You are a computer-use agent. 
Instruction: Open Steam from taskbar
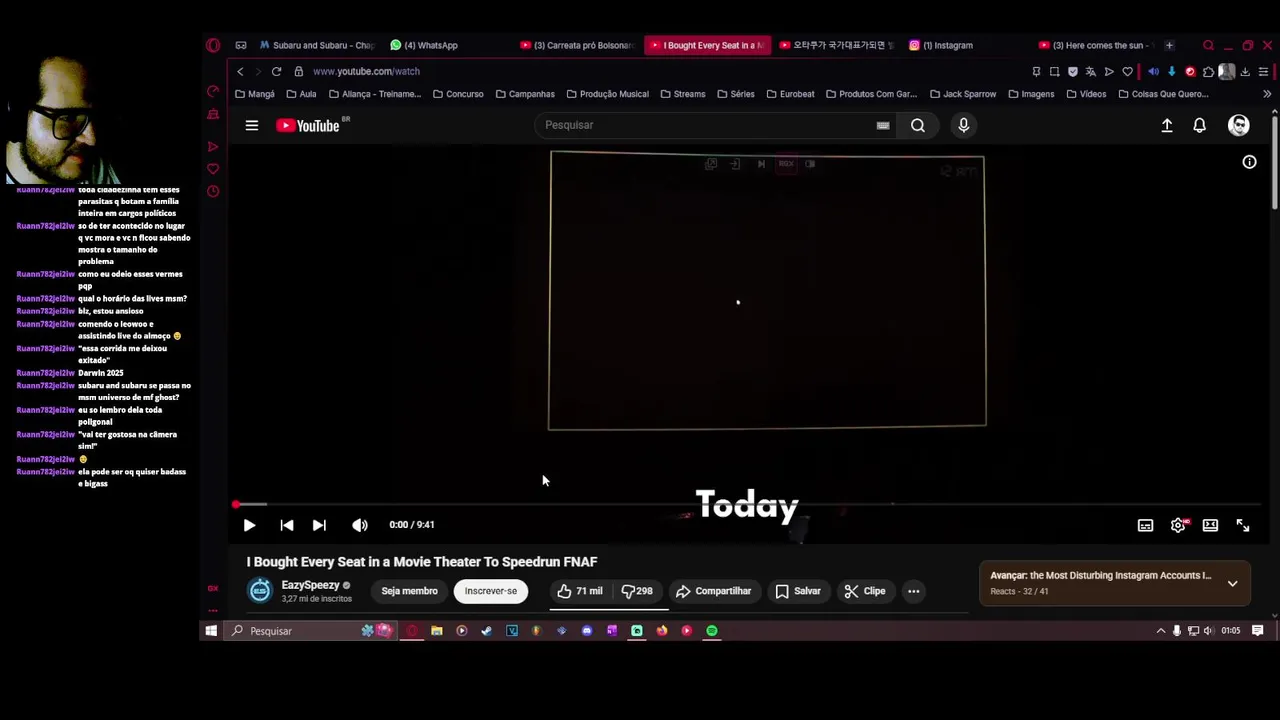(486, 631)
